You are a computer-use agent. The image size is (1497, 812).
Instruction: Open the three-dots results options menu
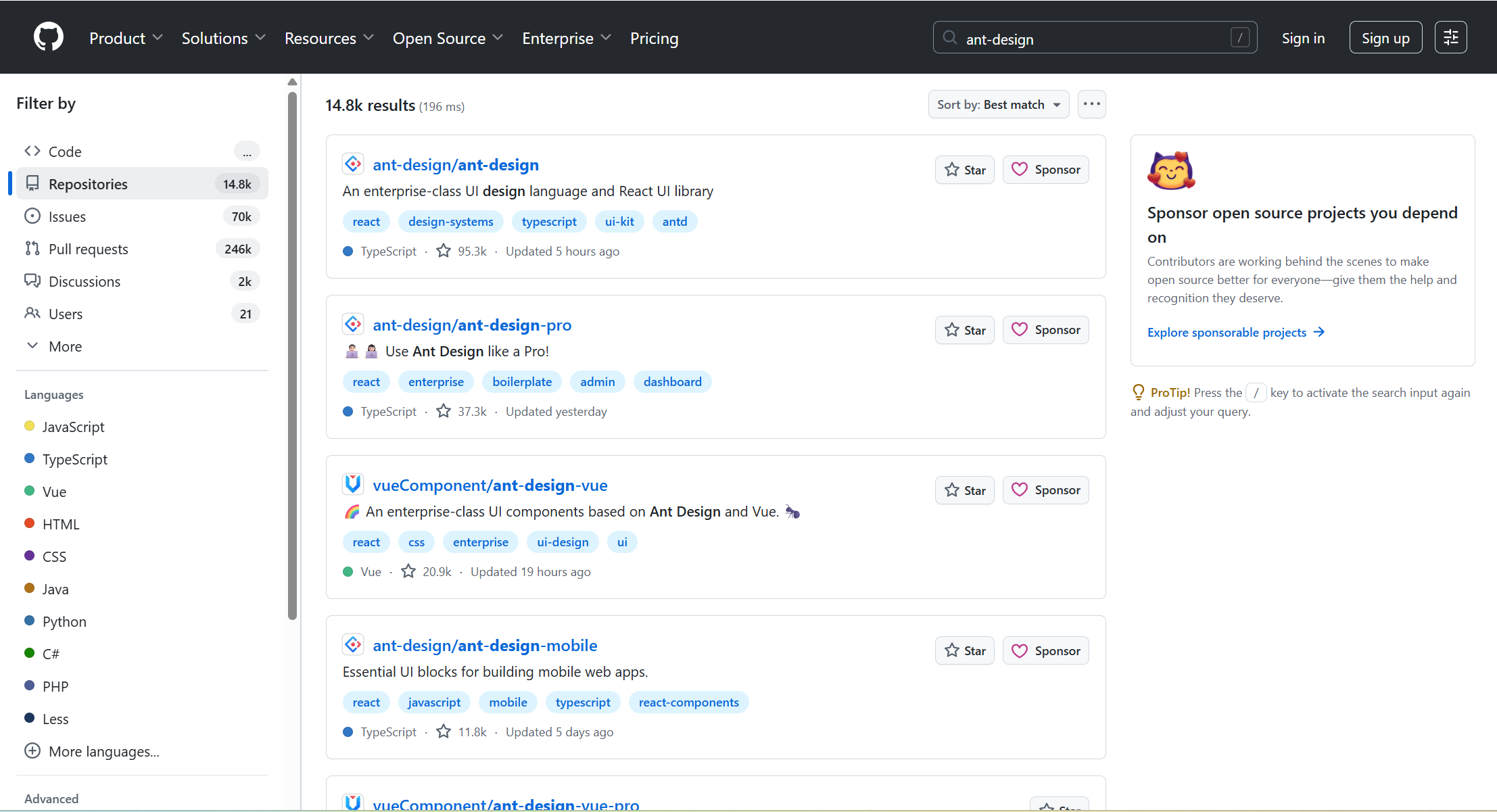pyautogui.click(x=1092, y=104)
